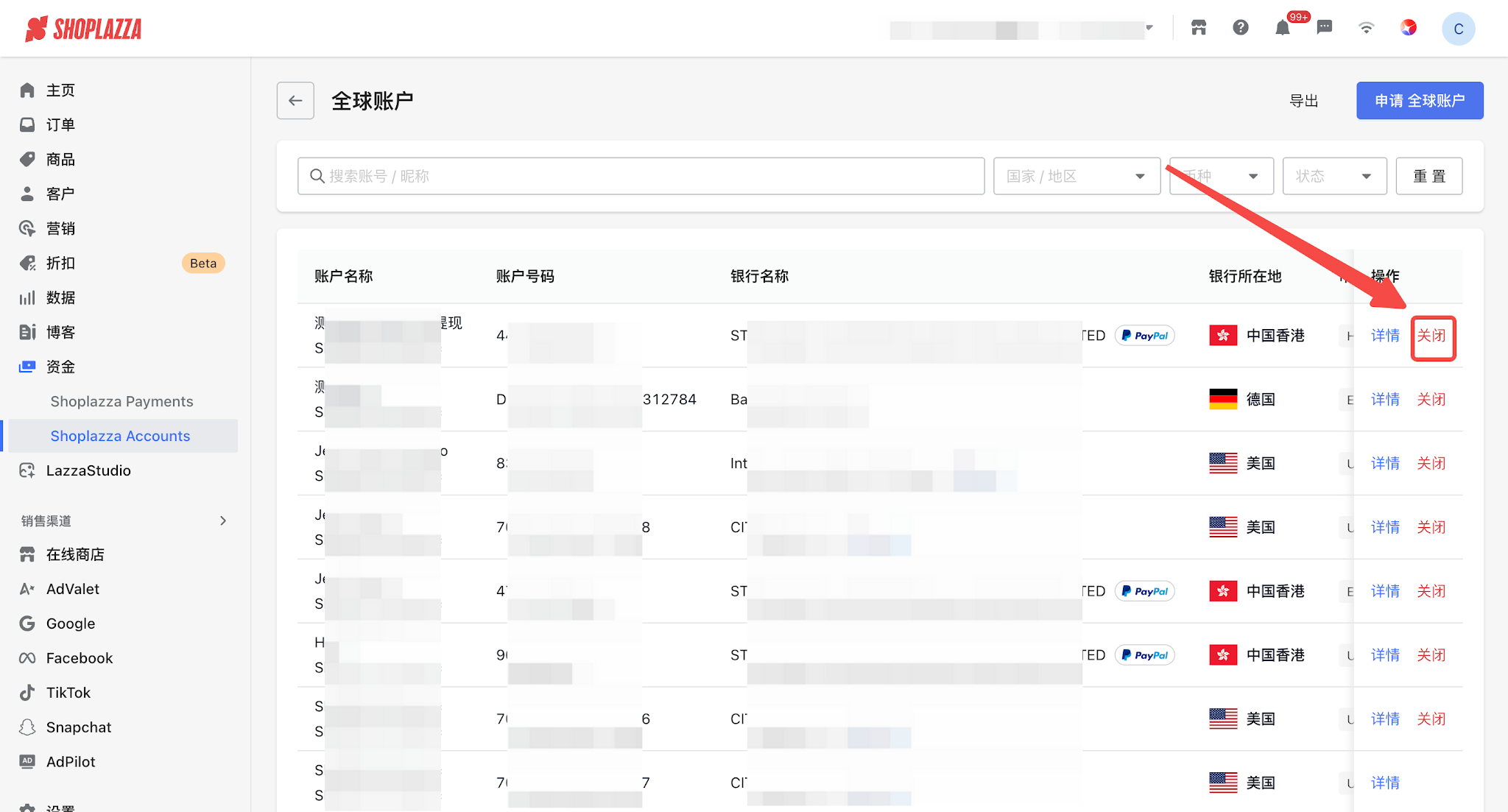Viewport: 1508px width, 812px height.
Task: Click the Beta badge next to 折扣
Action: (203, 263)
